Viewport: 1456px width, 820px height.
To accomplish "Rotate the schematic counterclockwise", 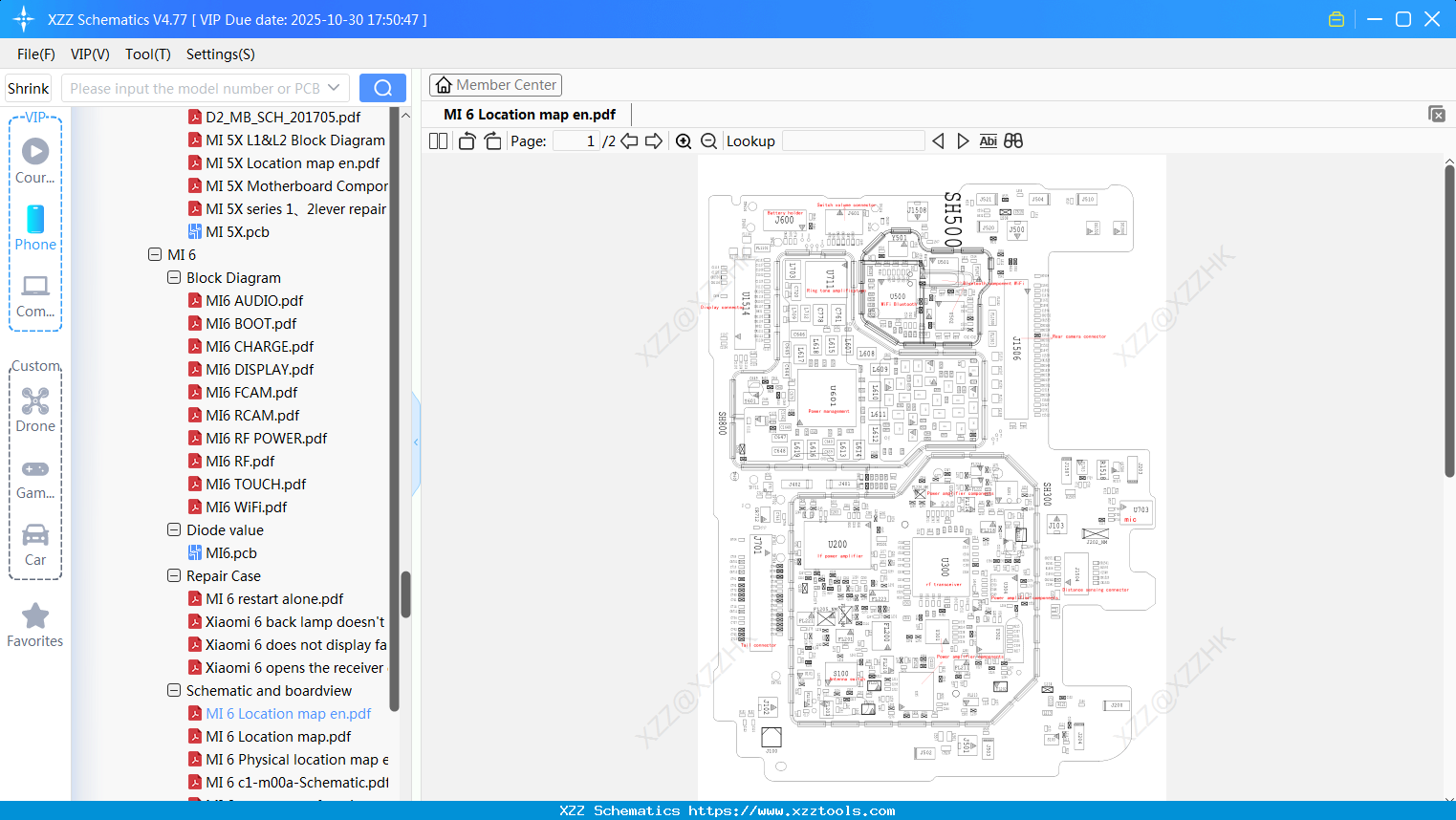I will click(x=466, y=140).
